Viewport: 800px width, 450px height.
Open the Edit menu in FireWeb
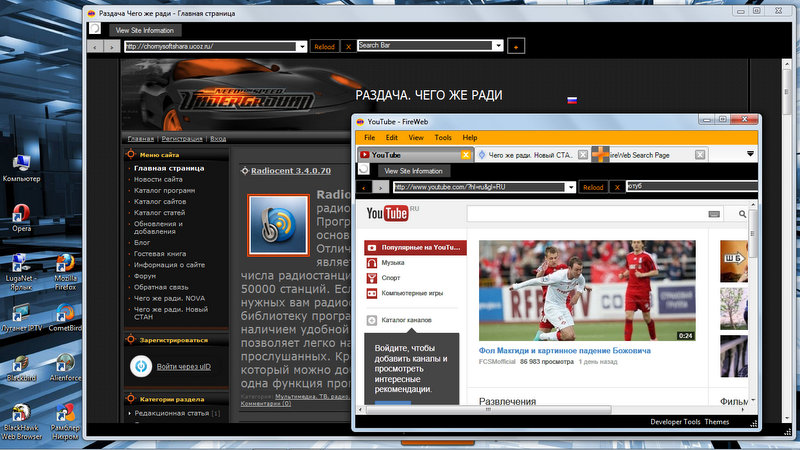[391, 138]
